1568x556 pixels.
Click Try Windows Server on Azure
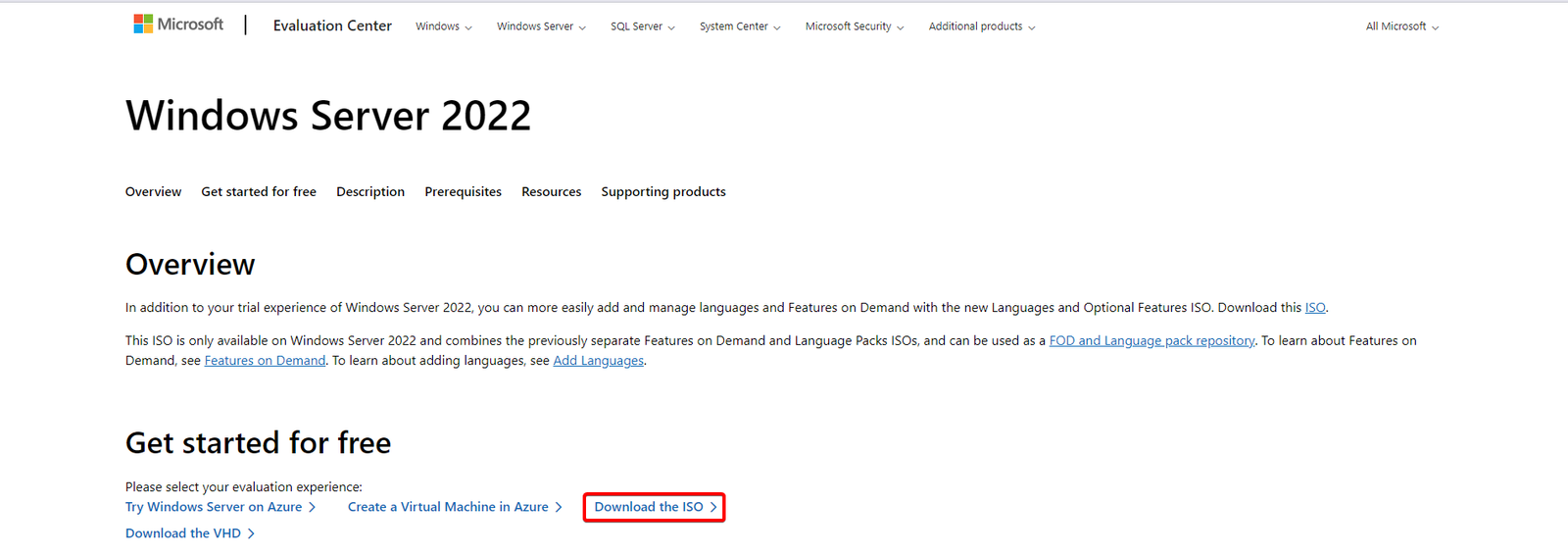pyautogui.click(x=220, y=507)
